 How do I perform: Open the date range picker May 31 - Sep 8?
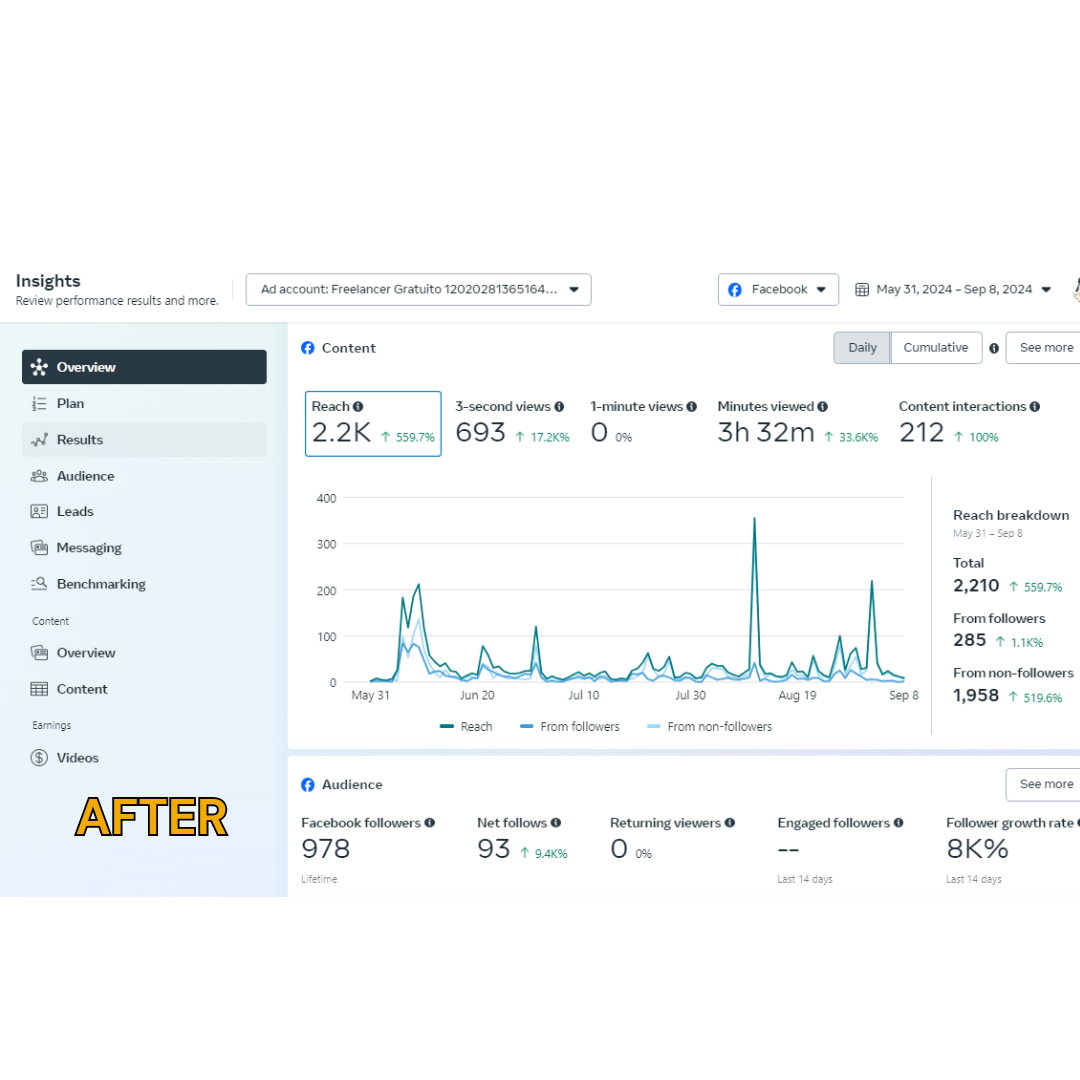click(x=953, y=289)
